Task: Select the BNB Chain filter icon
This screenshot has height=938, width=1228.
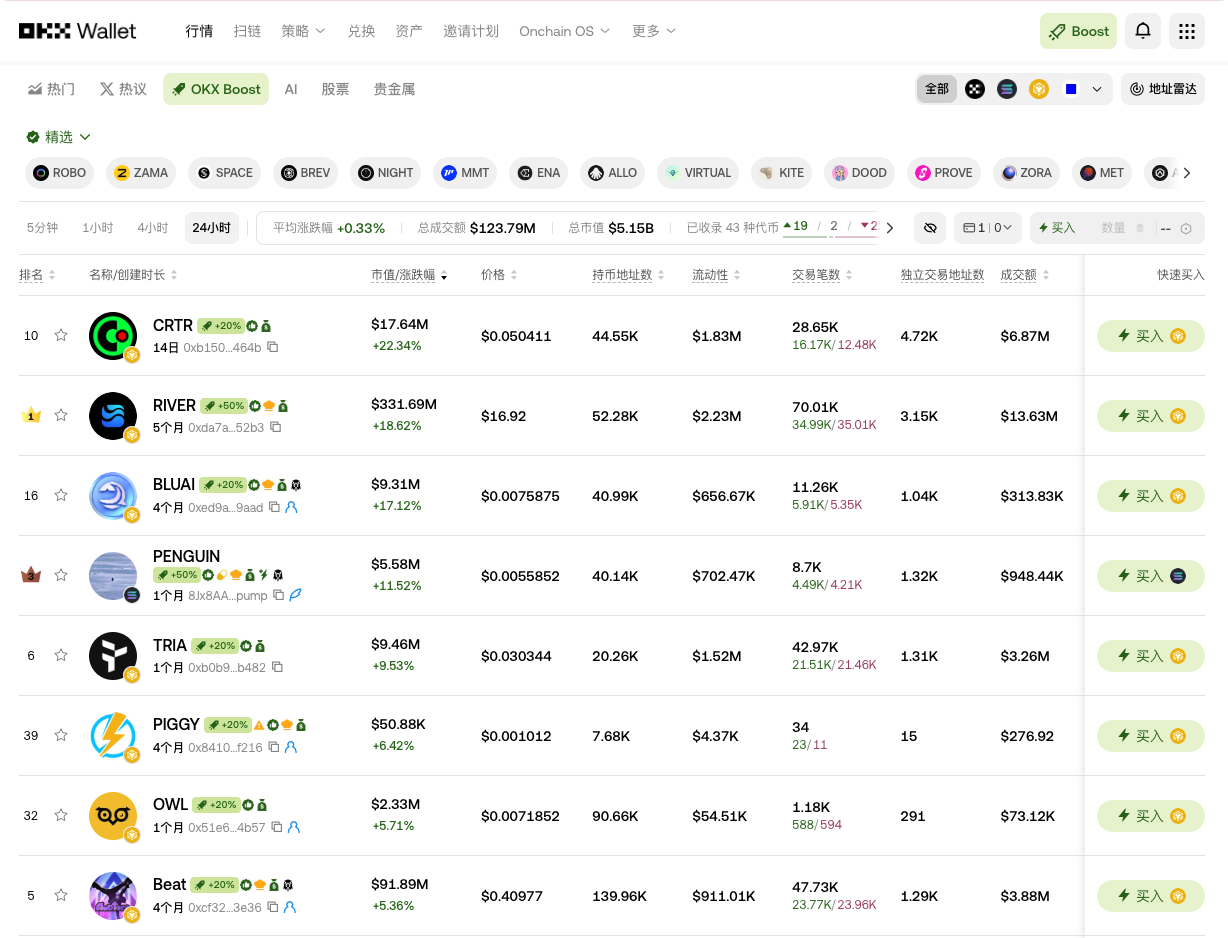Action: [1038, 89]
